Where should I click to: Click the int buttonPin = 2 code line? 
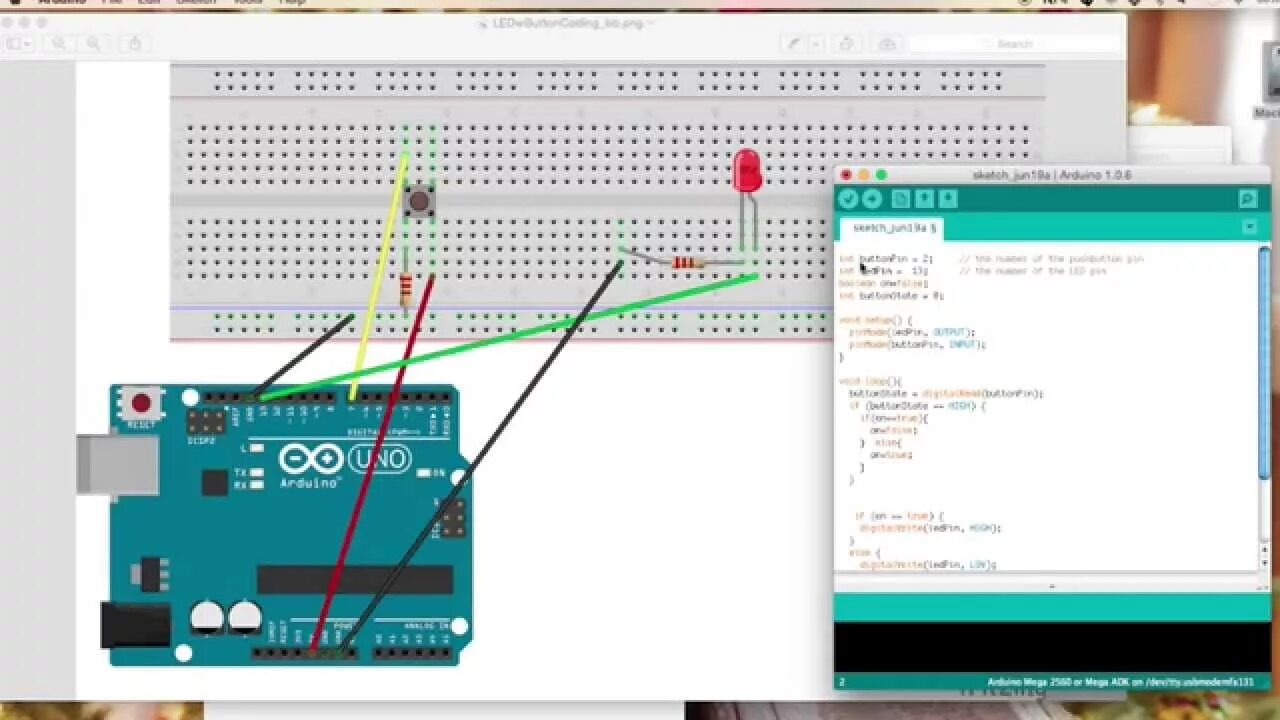coord(886,258)
